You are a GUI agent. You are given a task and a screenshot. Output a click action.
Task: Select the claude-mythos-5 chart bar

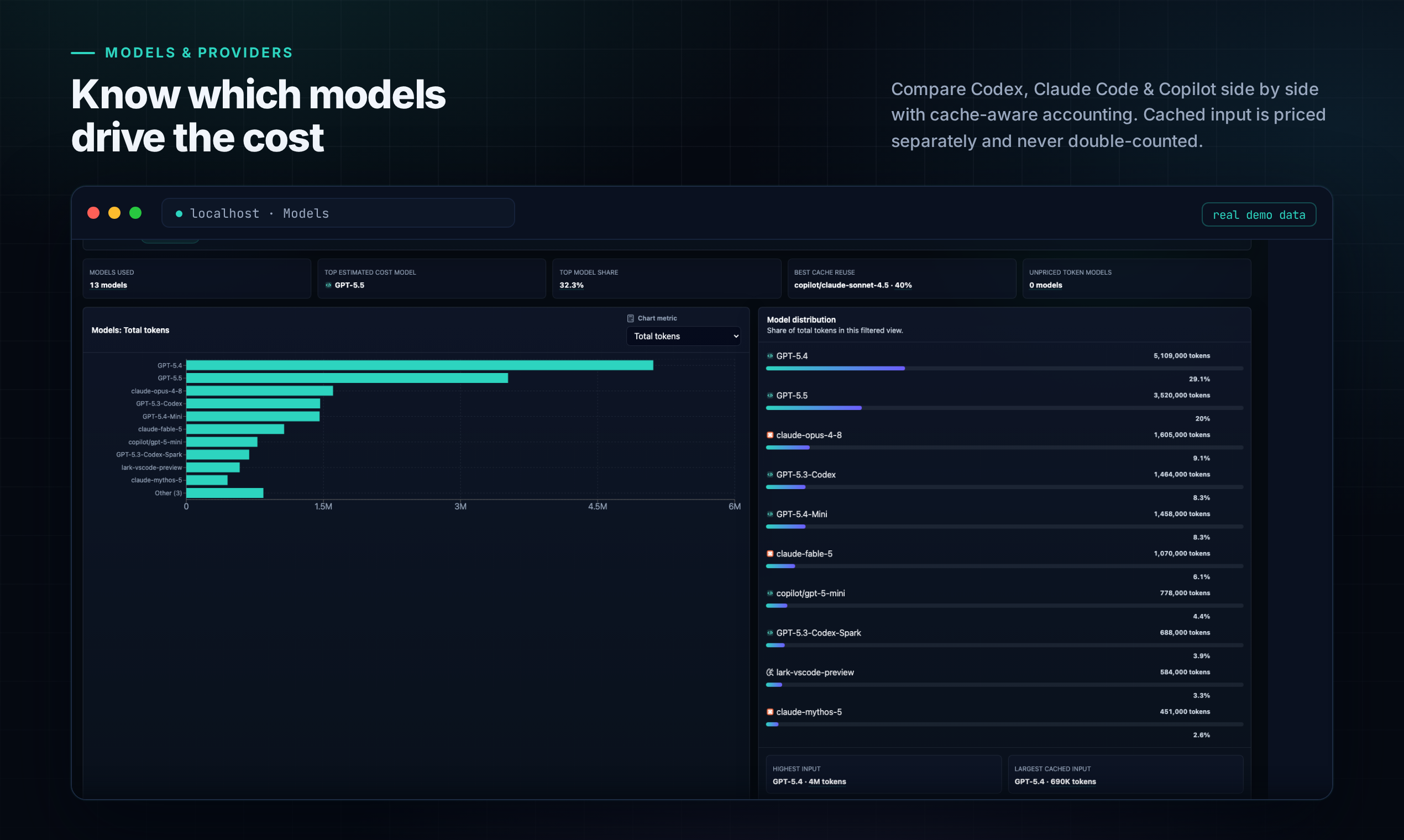coord(207,480)
